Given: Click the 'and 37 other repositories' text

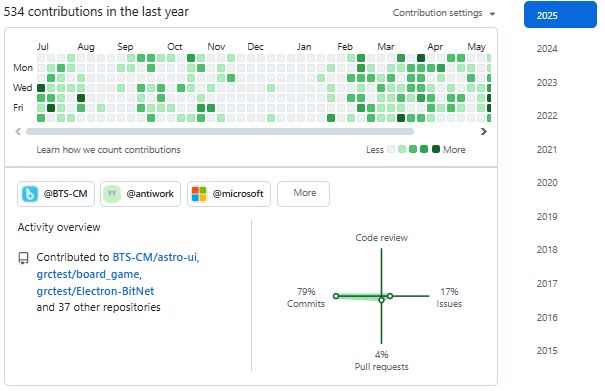Looking at the screenshot, I should point(98,308).
